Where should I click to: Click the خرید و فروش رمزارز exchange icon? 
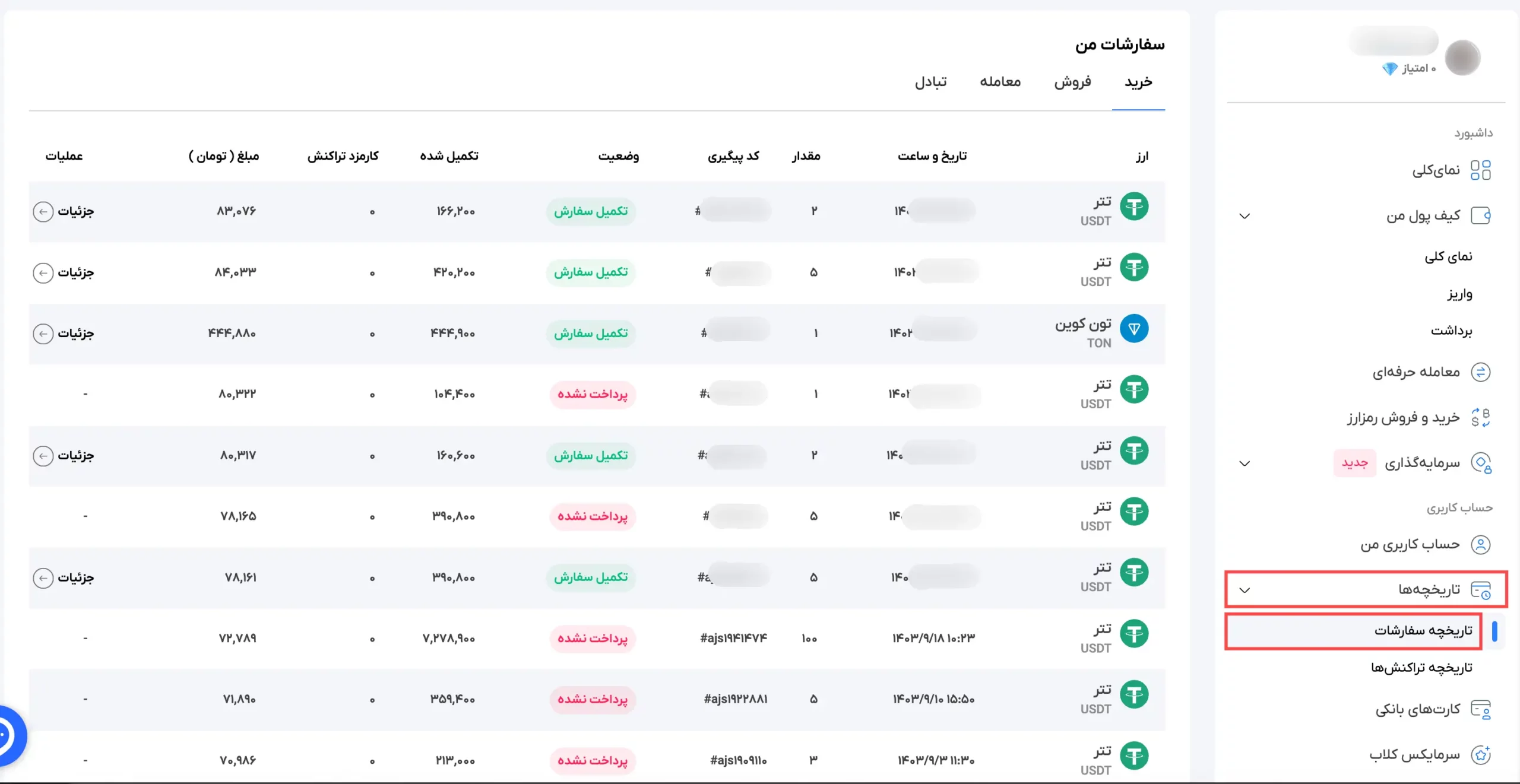1480,418
